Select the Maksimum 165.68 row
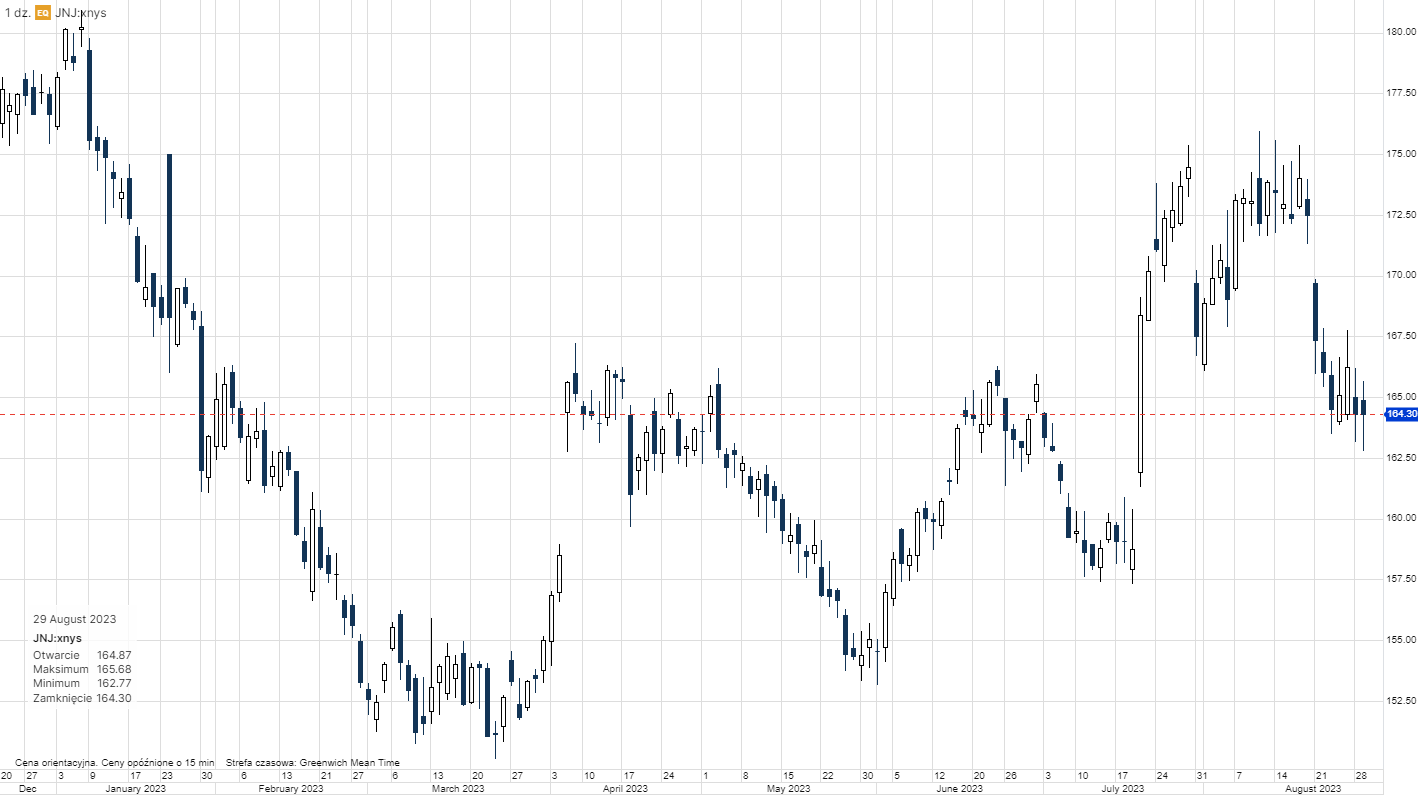The width and height of the screenshot is (1422, 796). [82, 669]
